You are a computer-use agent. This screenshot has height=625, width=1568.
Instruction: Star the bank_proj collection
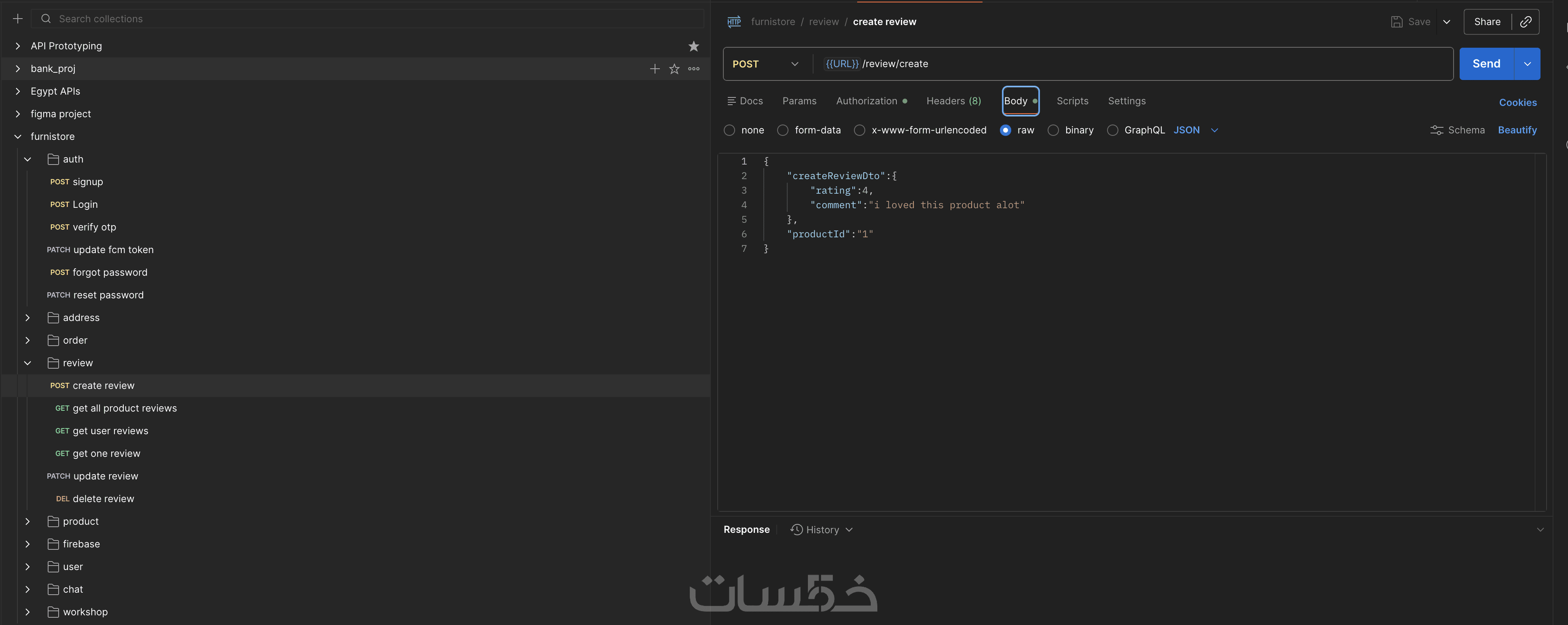click(674, 69)
